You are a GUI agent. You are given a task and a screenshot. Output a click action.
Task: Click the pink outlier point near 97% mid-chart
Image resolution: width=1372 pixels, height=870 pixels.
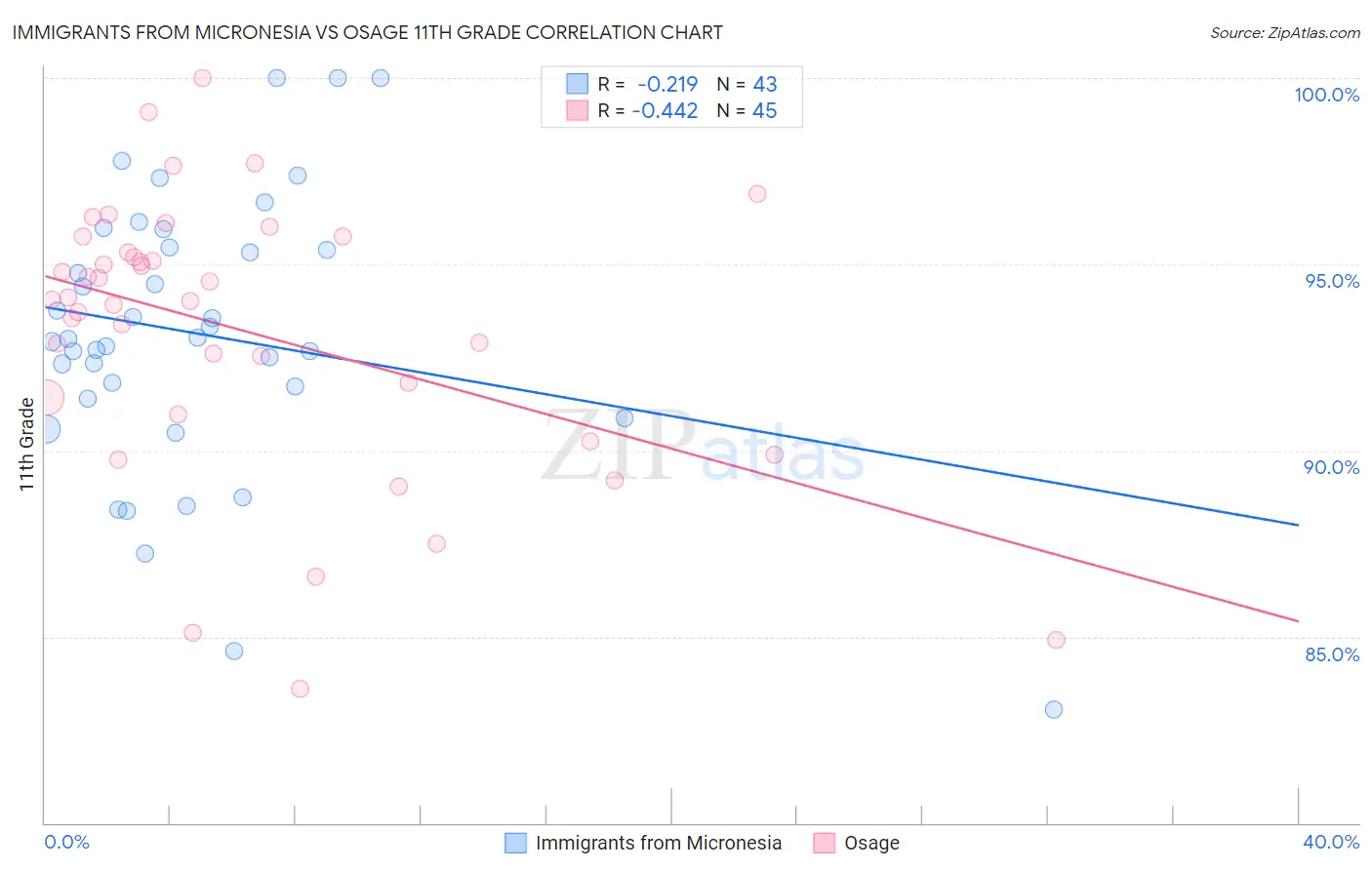(x=757, y=194)
